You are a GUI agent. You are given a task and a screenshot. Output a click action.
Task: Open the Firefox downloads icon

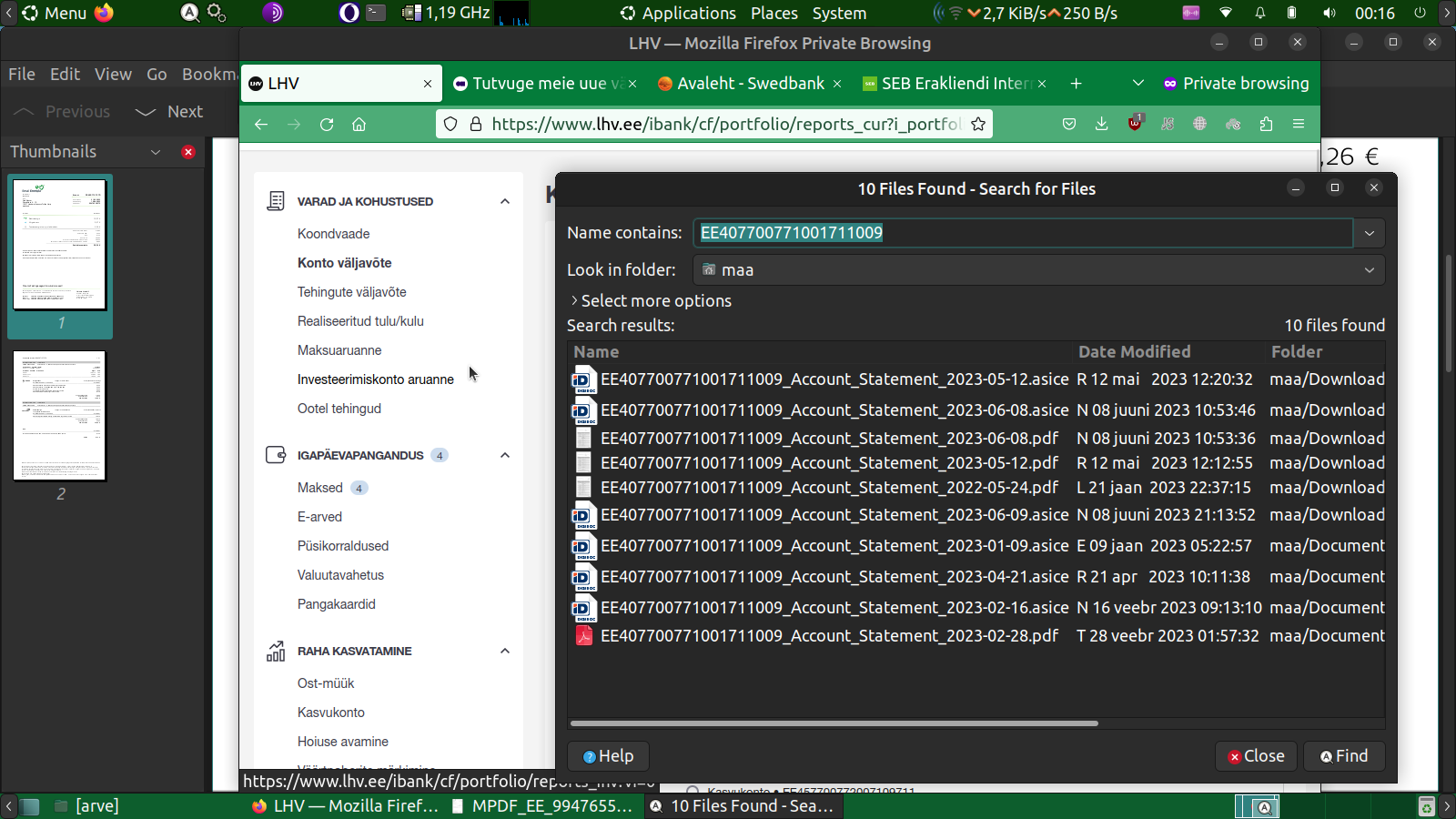(1101, 125)
